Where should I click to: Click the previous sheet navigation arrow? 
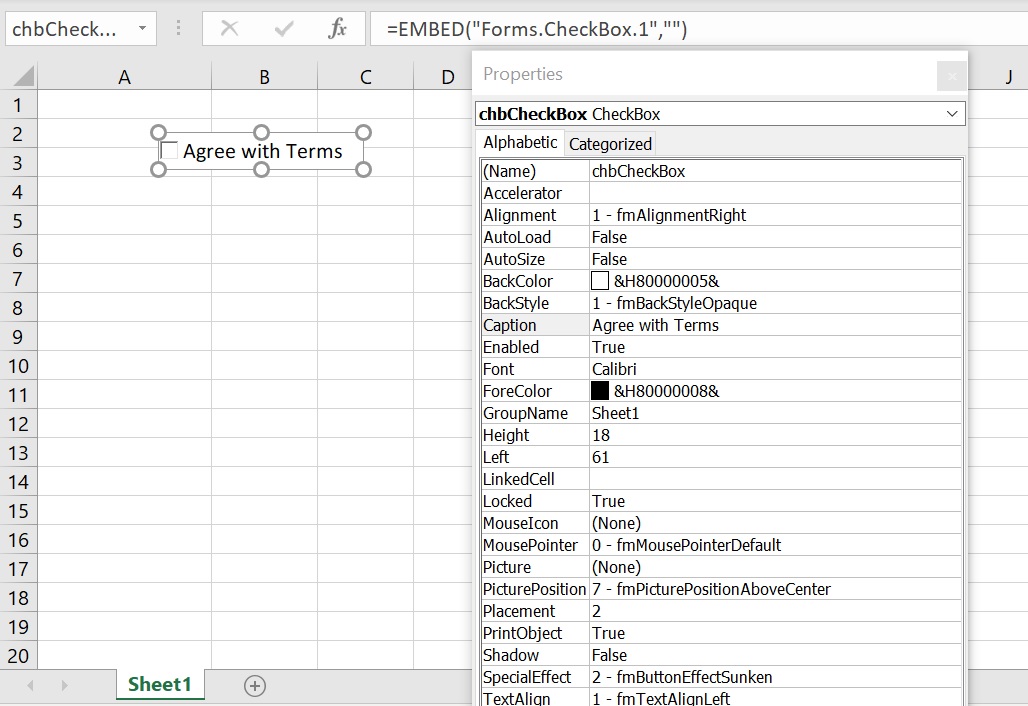(30, 686)
